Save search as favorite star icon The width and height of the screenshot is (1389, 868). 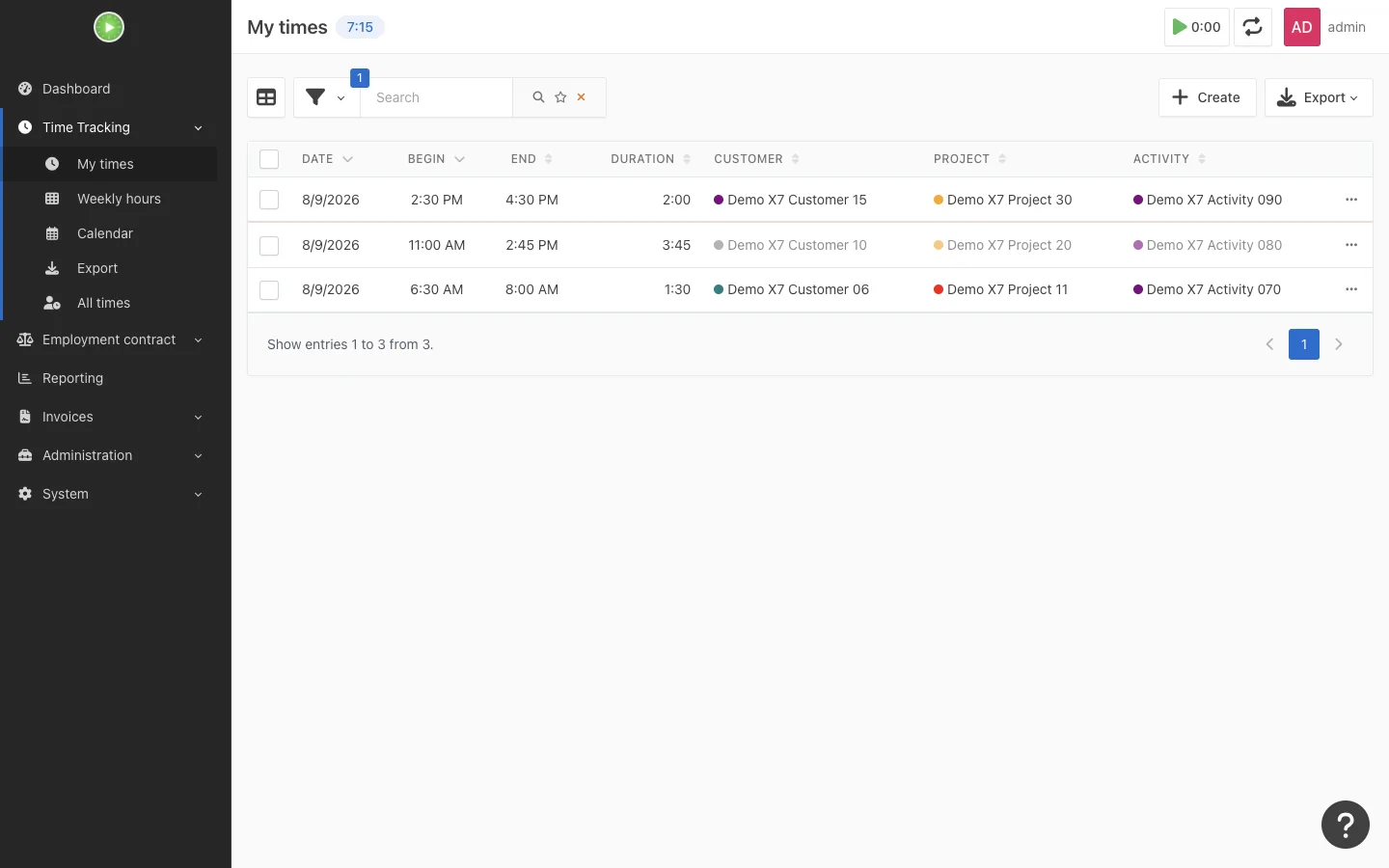tap(560, 97)
